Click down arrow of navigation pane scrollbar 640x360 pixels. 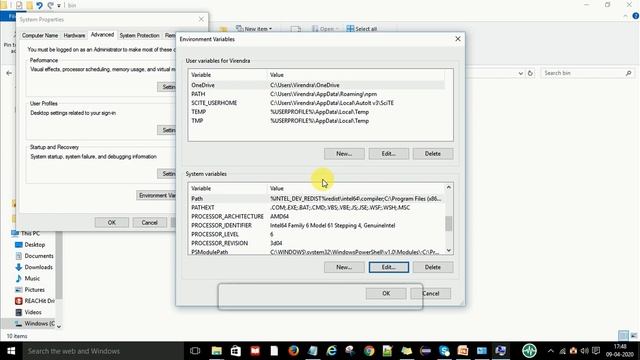[59, 326]
